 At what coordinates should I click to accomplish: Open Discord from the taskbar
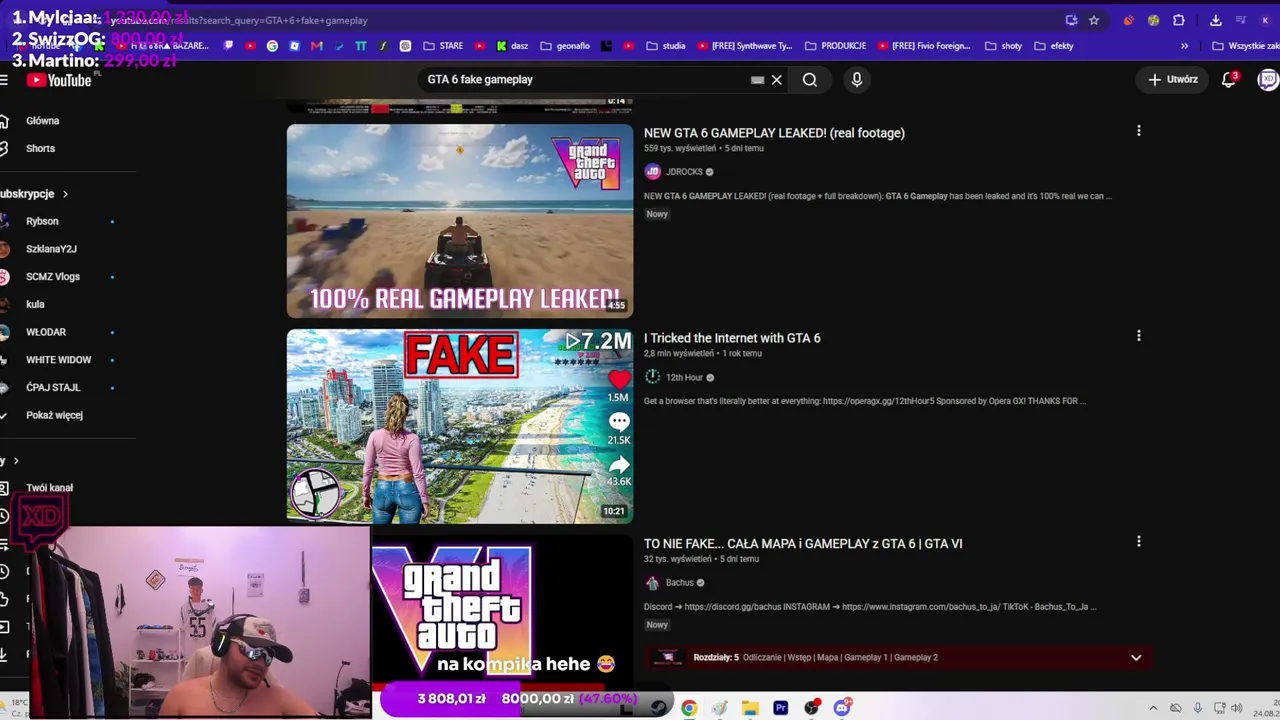click(842, 708)
